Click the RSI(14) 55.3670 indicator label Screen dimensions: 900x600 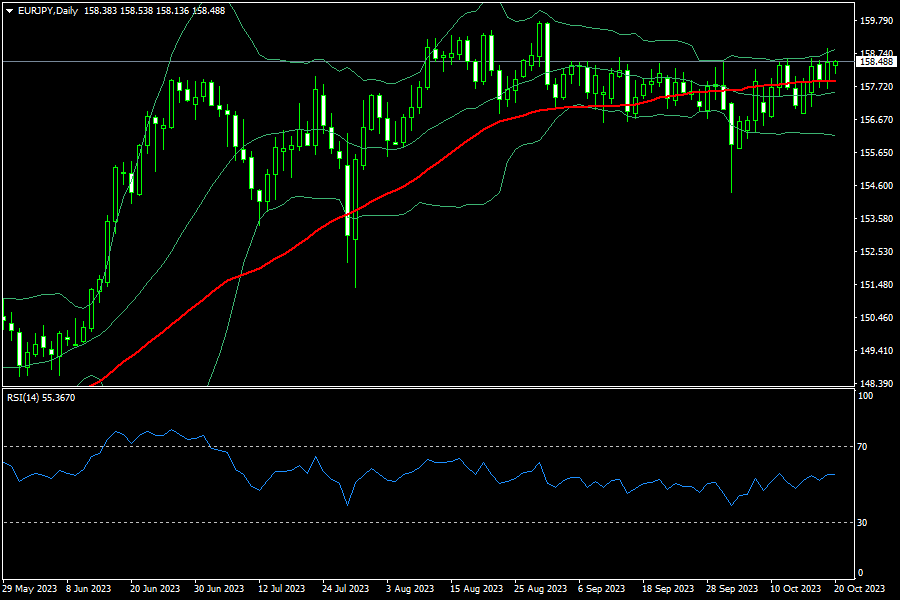(41, 397)
